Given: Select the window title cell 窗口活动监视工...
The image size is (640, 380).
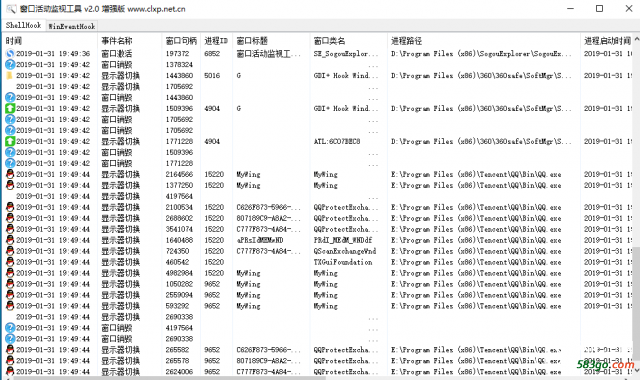Looking at the screenshot, I should [x=268, y=53].
